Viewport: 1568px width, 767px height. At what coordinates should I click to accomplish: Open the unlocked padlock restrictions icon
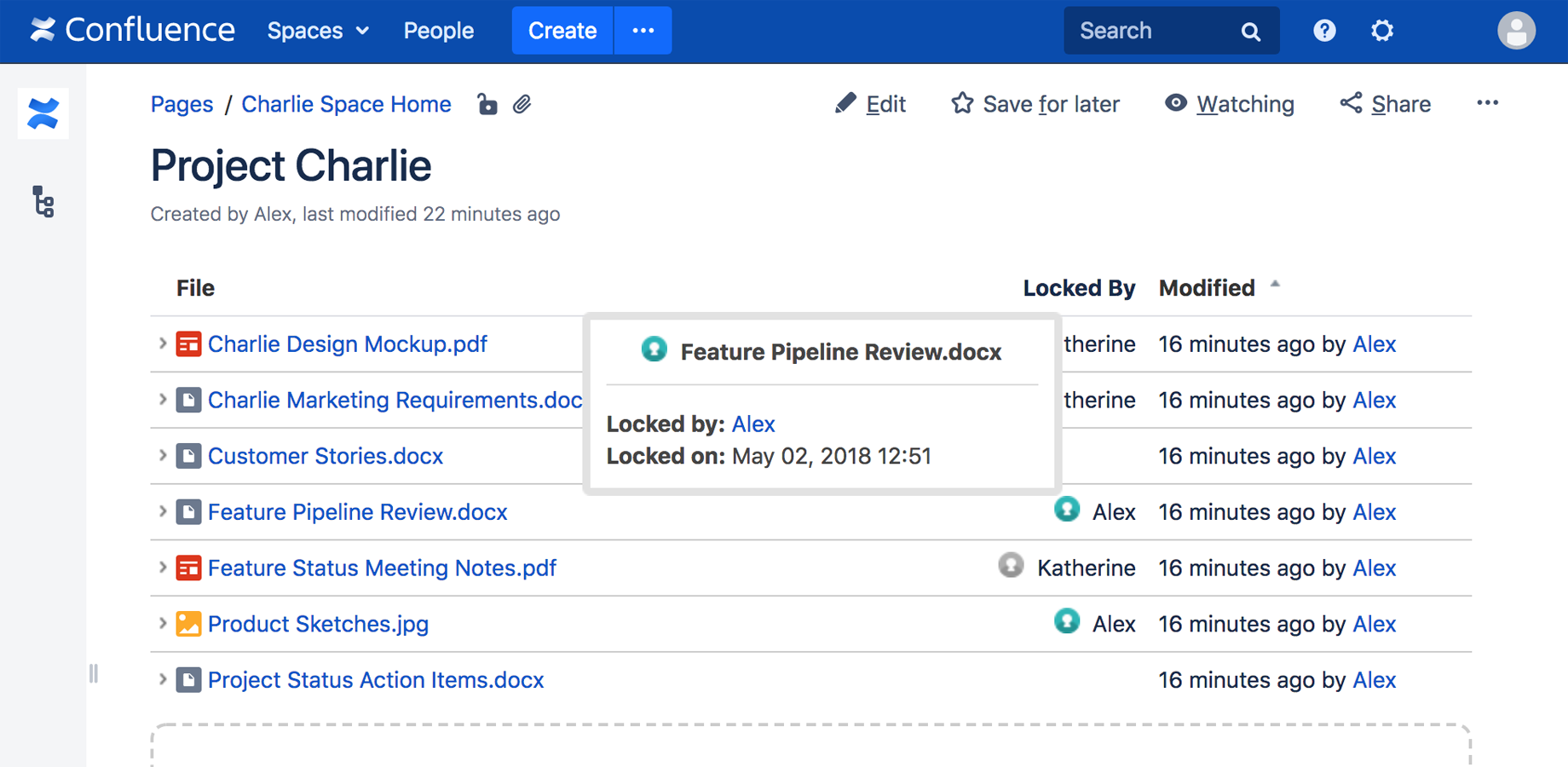click(x=487, y=104)
